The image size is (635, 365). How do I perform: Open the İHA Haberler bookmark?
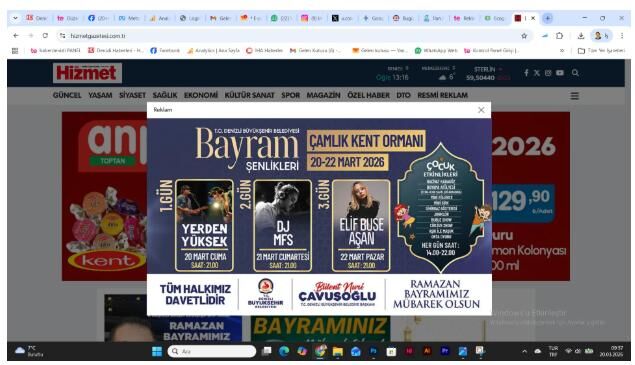264,51
